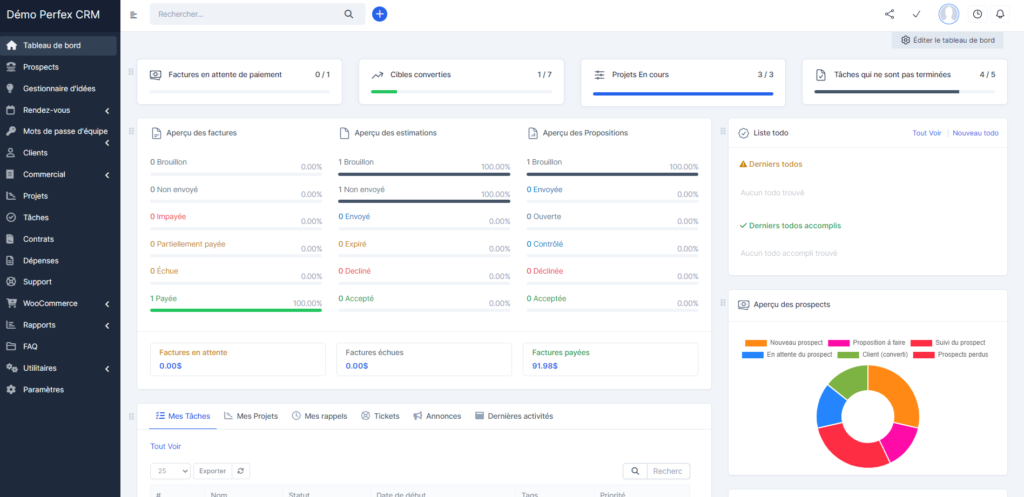Click the 1 Payée invoices link
This screenshot has height=497, width=1024.
[x=163, y=298]
